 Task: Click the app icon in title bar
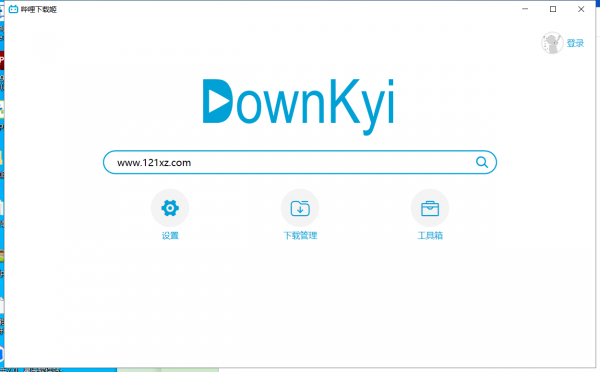click(13, 9)
